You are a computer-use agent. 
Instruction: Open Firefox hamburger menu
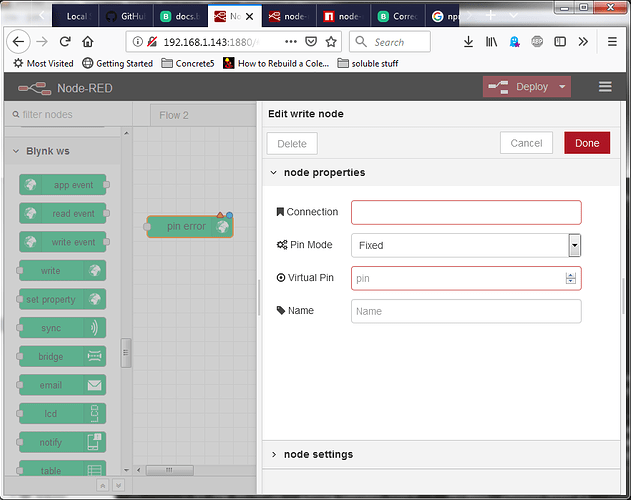pyautogui.click(x=612, y=41)
